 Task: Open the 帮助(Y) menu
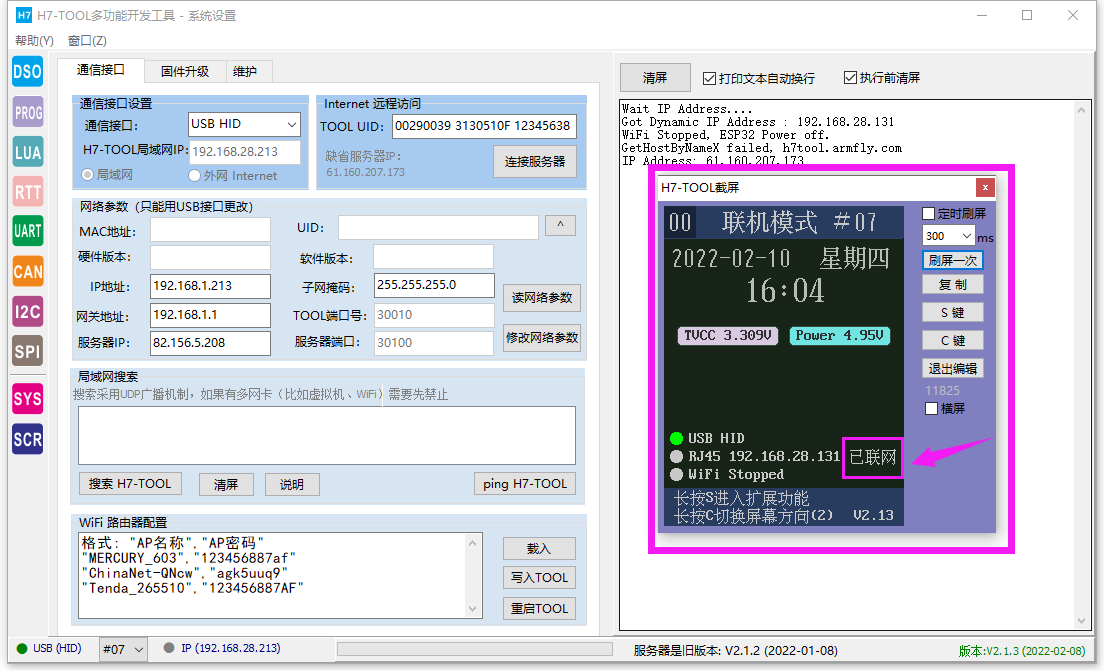(x=34, y=41)
